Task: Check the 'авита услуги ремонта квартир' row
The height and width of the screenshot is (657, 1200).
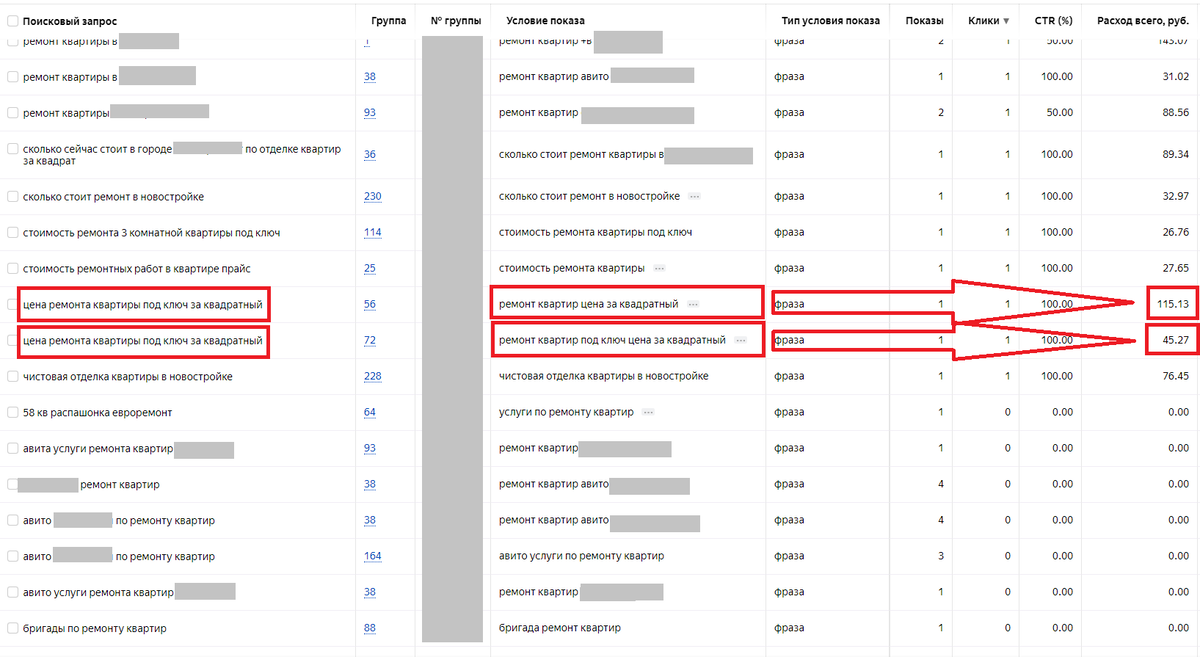Action: 12,449
